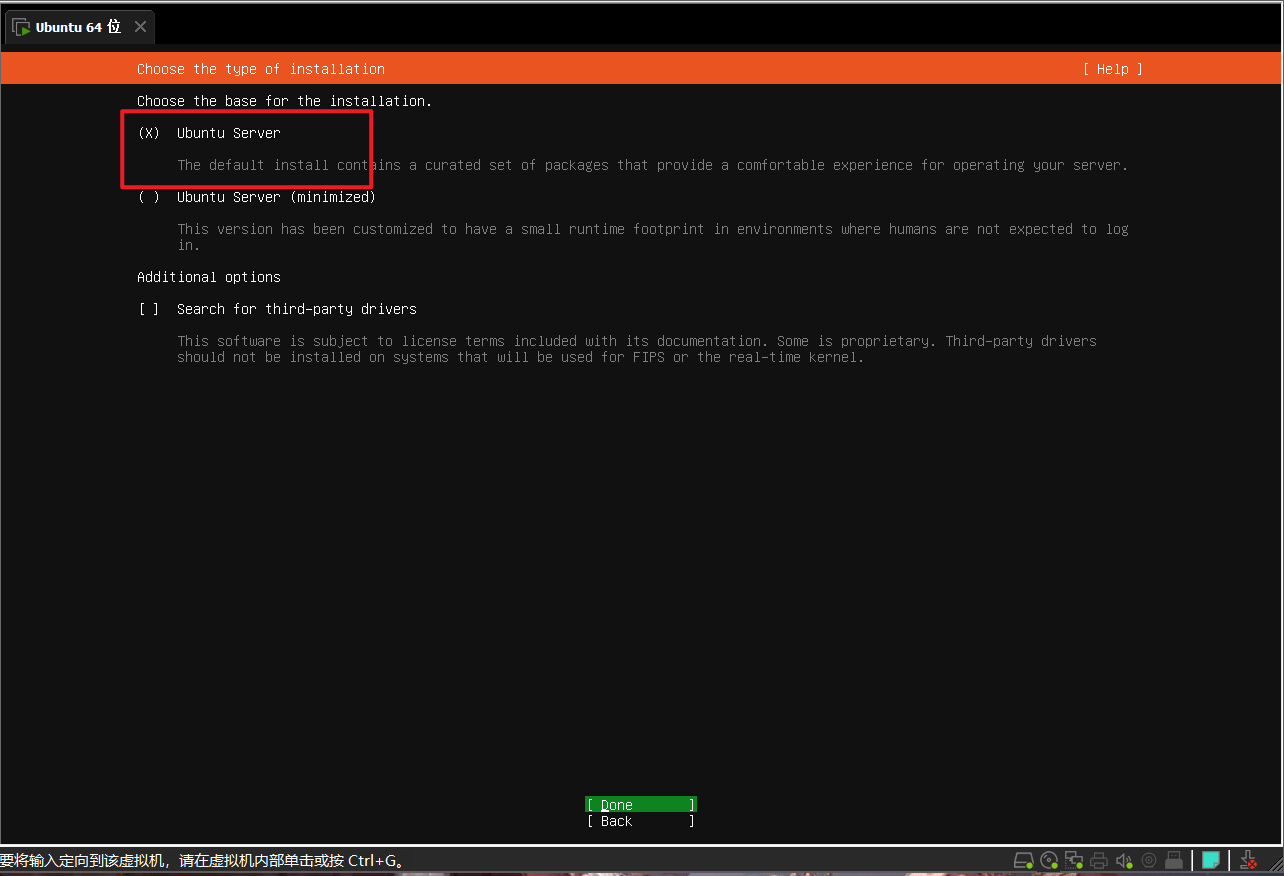
Task: Click the hard disk device icon in status bar
Action: [x=1023, y=860]
